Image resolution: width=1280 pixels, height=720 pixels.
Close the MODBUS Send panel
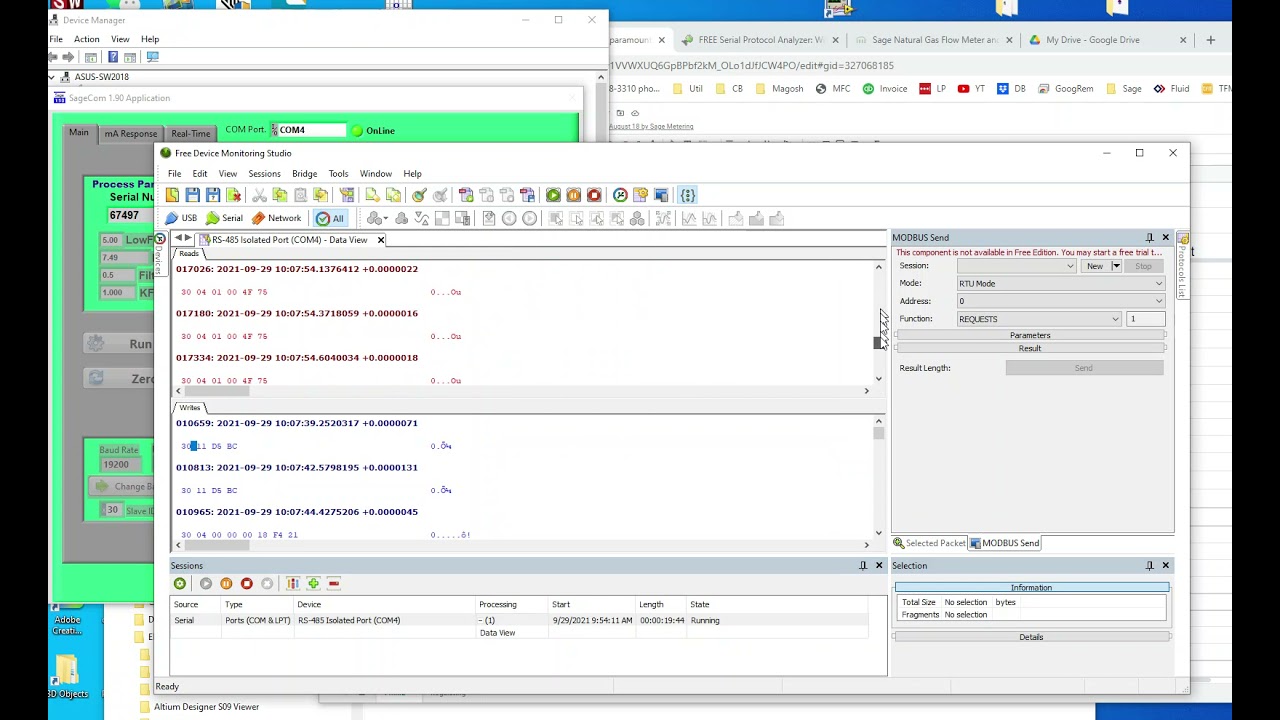click(1165, 238)
